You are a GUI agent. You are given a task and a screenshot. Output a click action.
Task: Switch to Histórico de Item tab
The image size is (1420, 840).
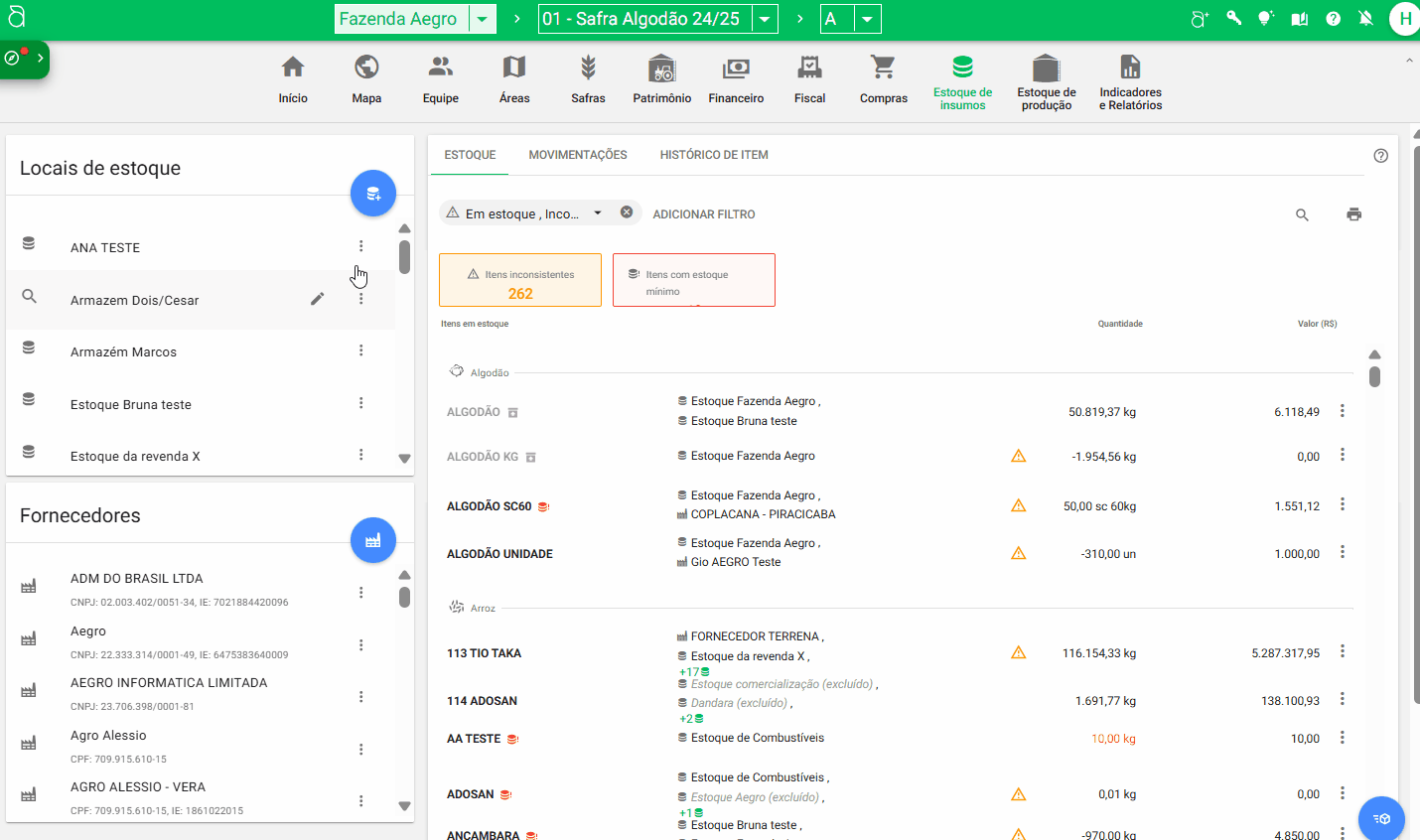pos(714,155)
